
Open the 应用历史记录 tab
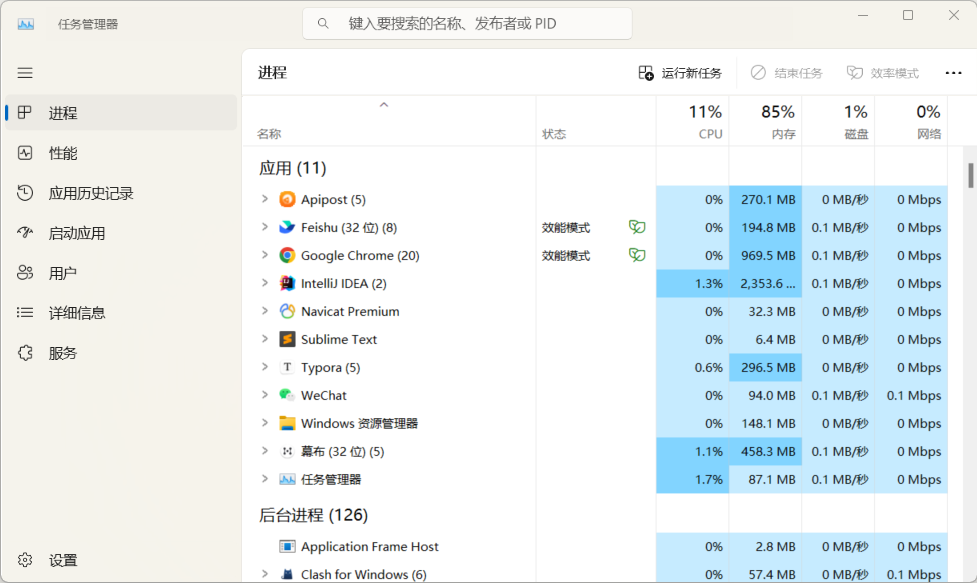tap(121, 193)
